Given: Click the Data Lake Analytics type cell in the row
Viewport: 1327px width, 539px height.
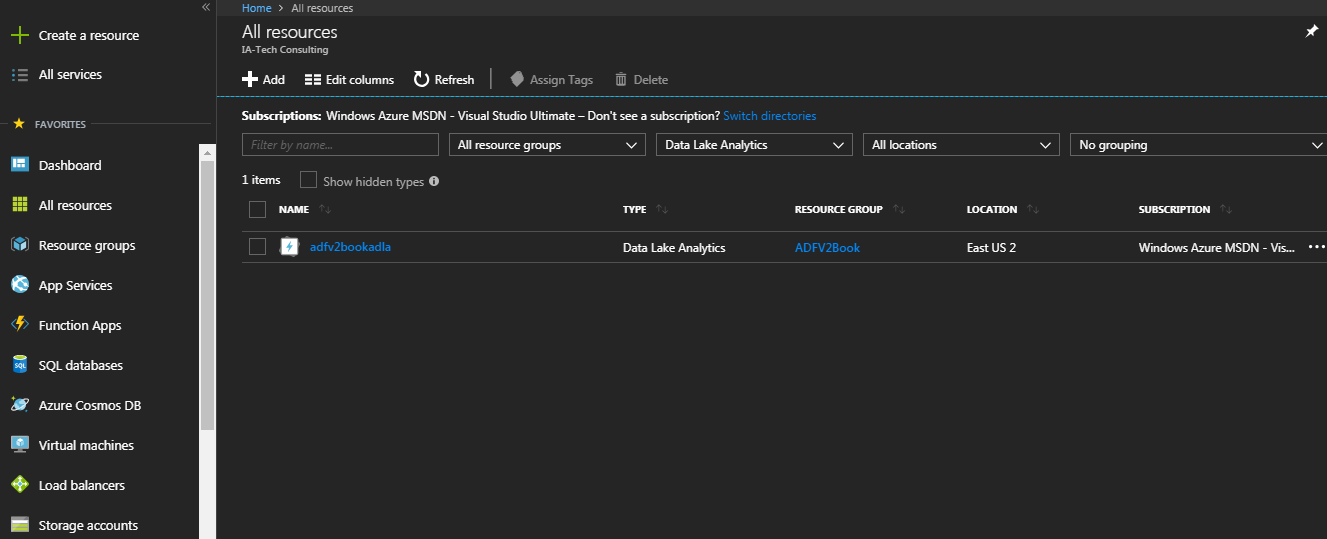Looking at the screenshot, I should [x=674, y=247].
